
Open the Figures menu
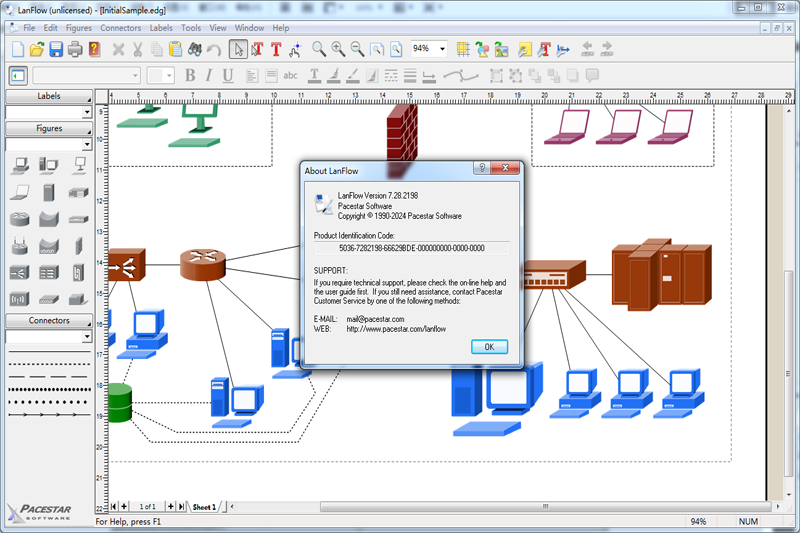click(x=79, y=28)
